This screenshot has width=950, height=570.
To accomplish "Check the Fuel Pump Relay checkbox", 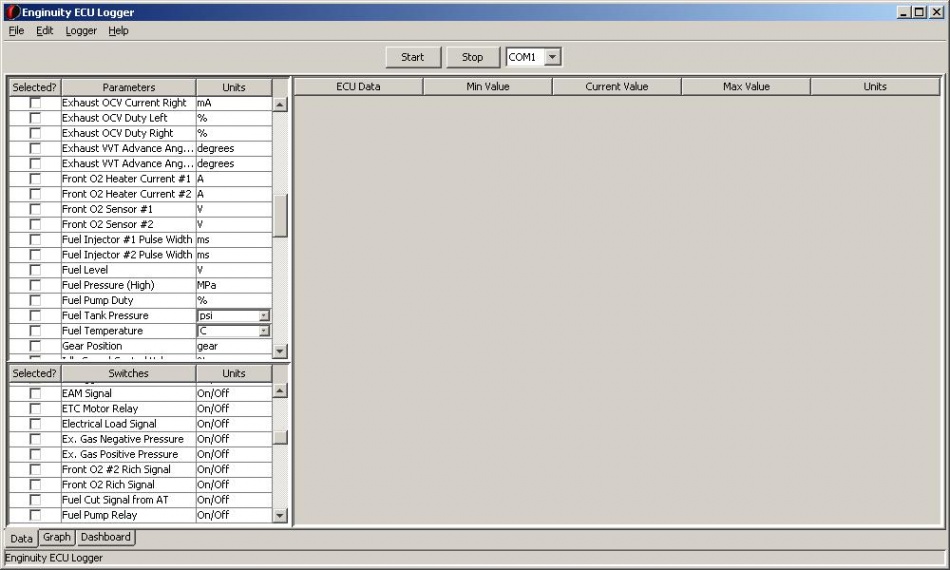I will tap(35, 515).
